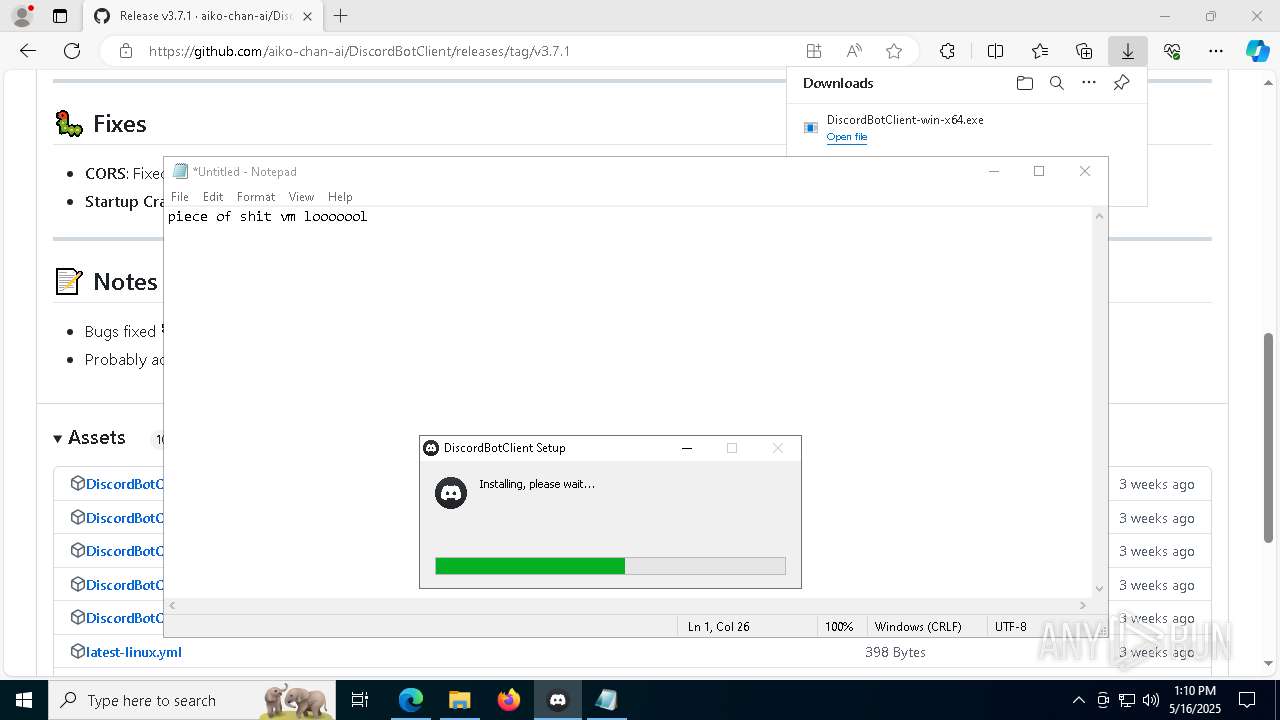Viewport: 1280px width, 720px height.
Task: Switch to Microsoft Edge on taskbar
Action: (x=411, y=700)
